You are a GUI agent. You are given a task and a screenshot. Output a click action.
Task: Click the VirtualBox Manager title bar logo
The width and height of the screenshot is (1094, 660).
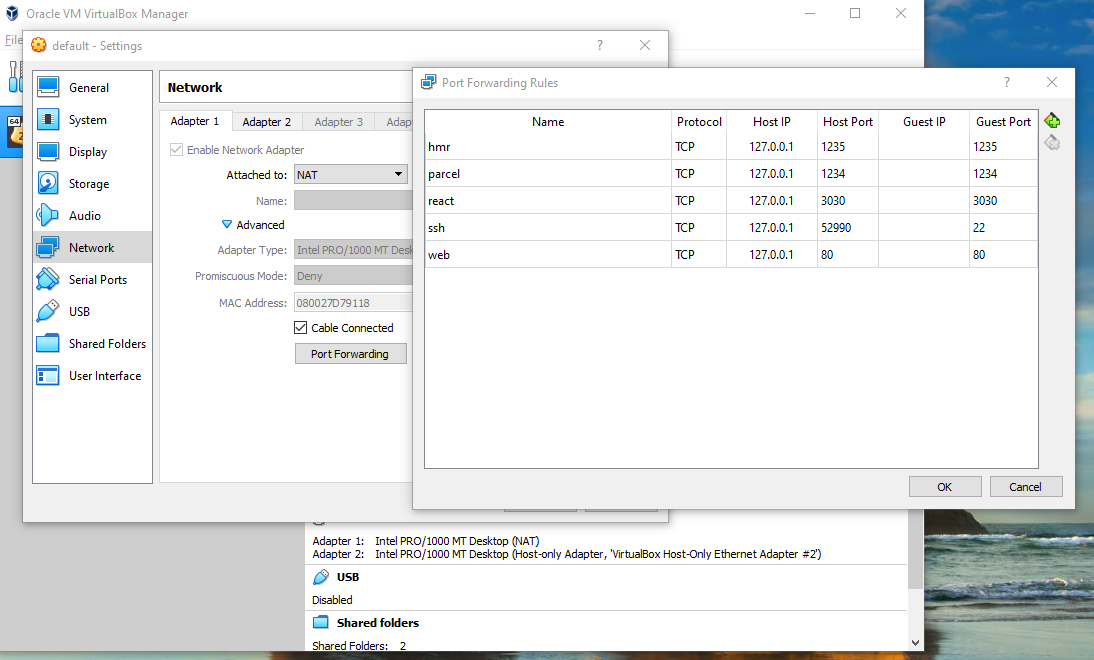point(12,13)
